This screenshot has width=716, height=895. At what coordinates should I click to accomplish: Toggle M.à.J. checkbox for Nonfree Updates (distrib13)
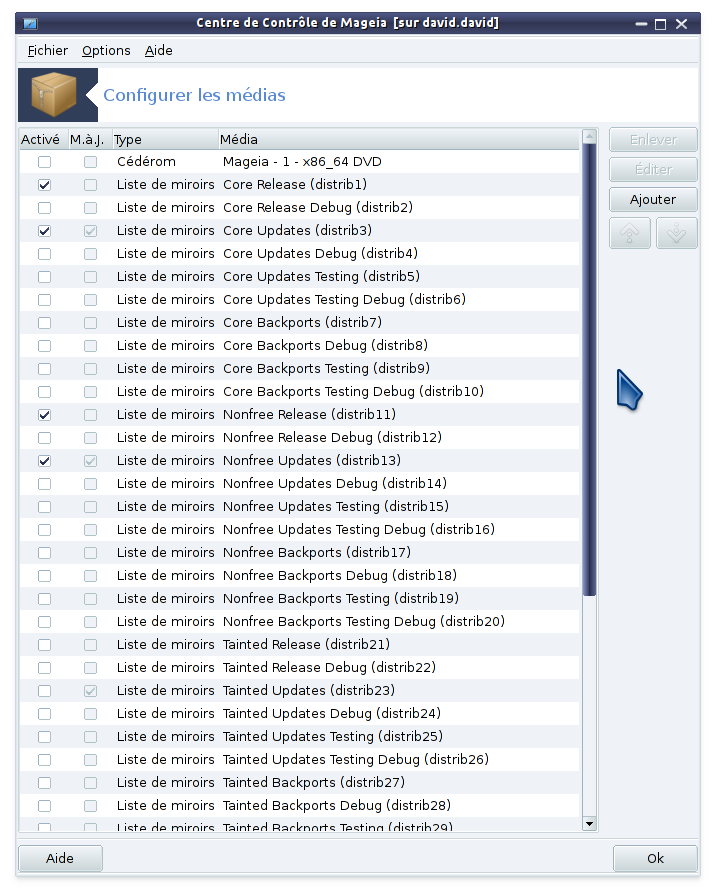coord(90,461)
